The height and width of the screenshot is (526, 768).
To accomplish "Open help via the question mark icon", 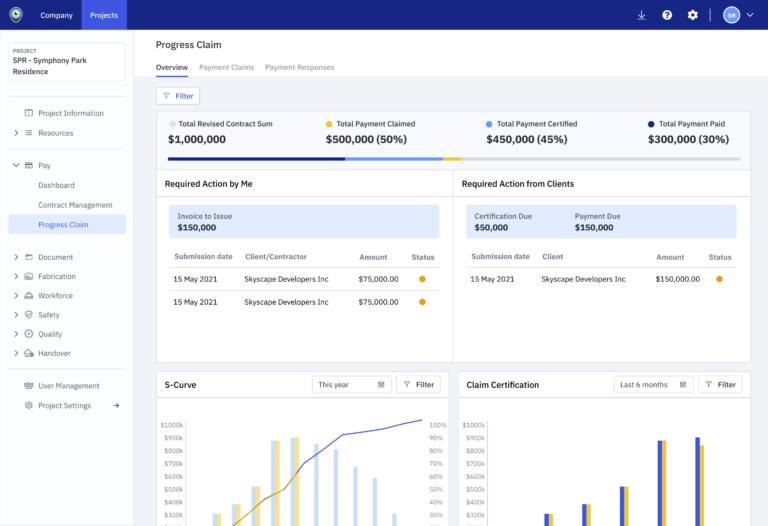I will pyautogui.click(x=667, y=15).
